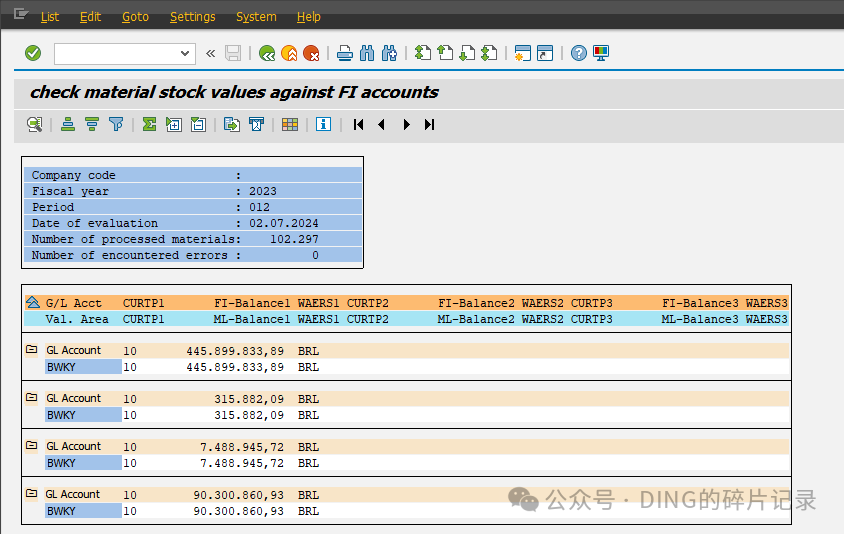Open the Help question-mark icon
Viewport: 844px width, 534px height.
coord(579,53)
